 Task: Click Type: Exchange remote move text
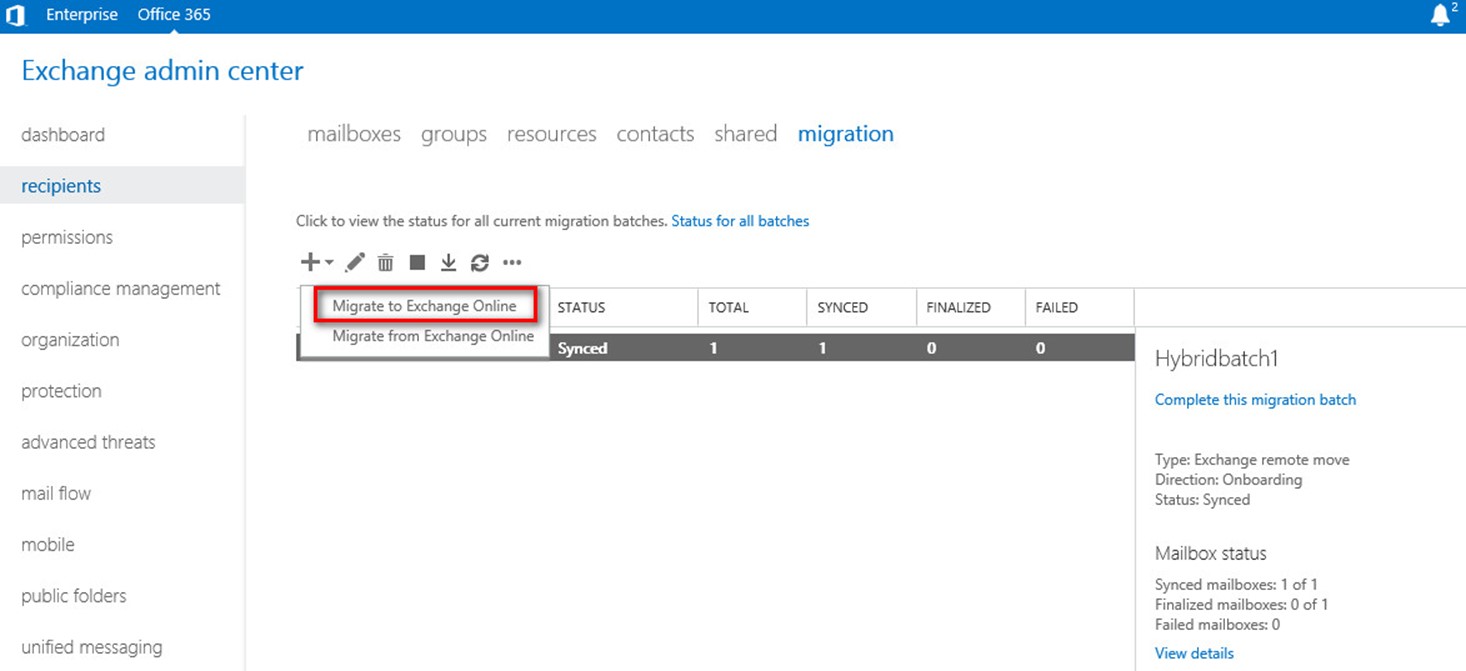pos(1252,460)
